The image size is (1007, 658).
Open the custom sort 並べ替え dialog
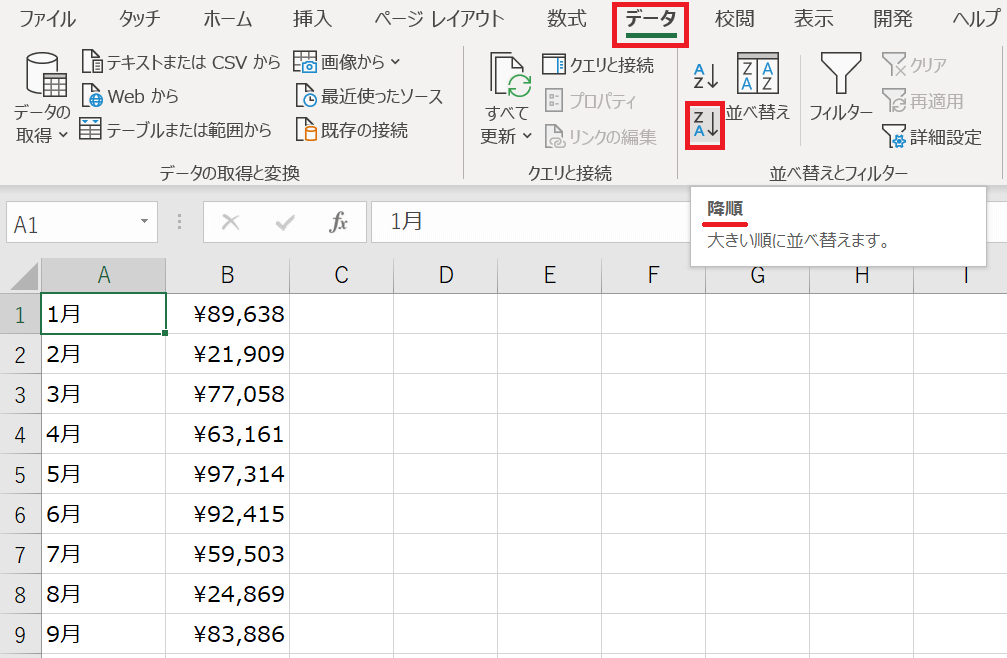pos(758,87)
